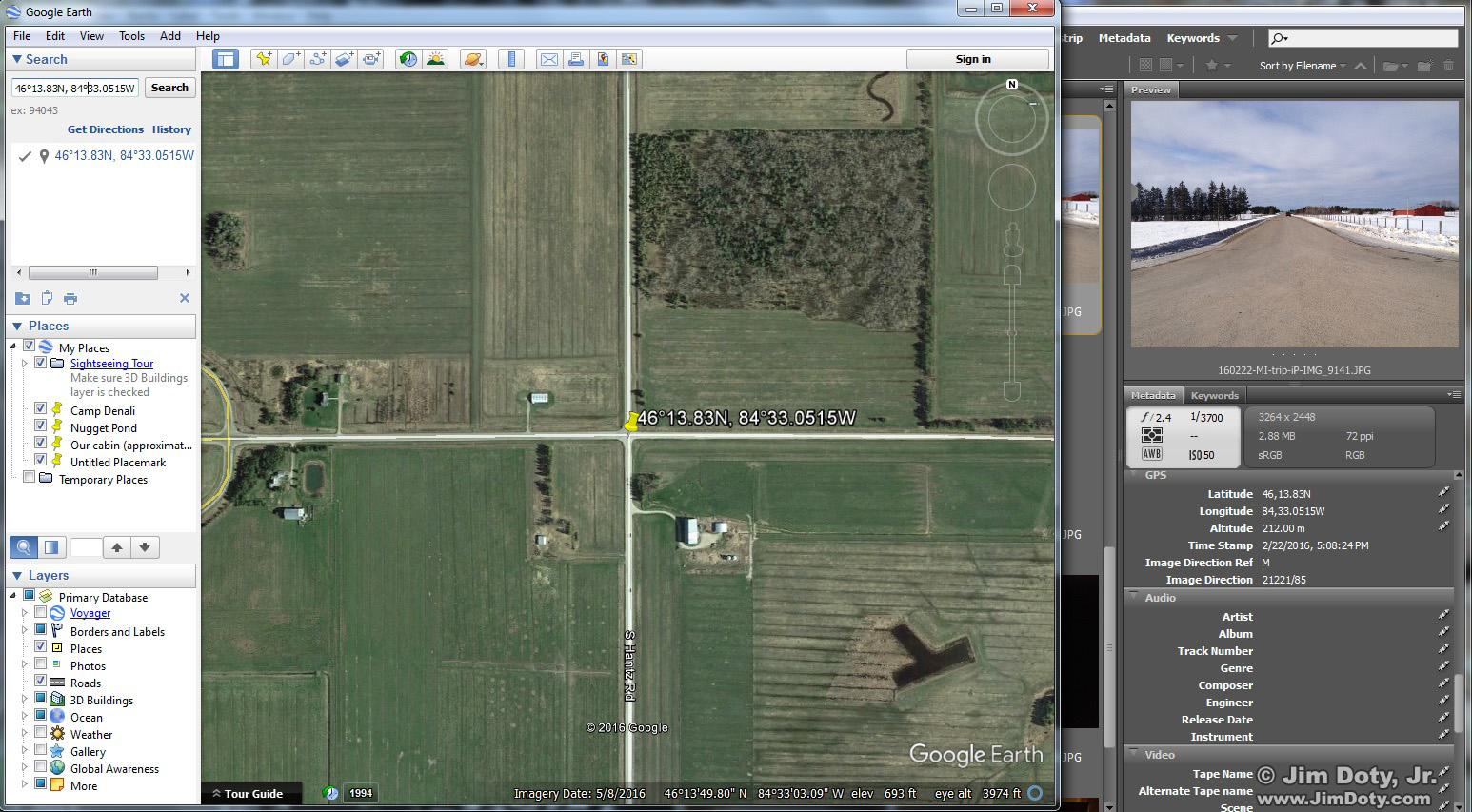Click the Search panel horizontal scrollbar
1472x812 pixels.
(x=92, y=272)
